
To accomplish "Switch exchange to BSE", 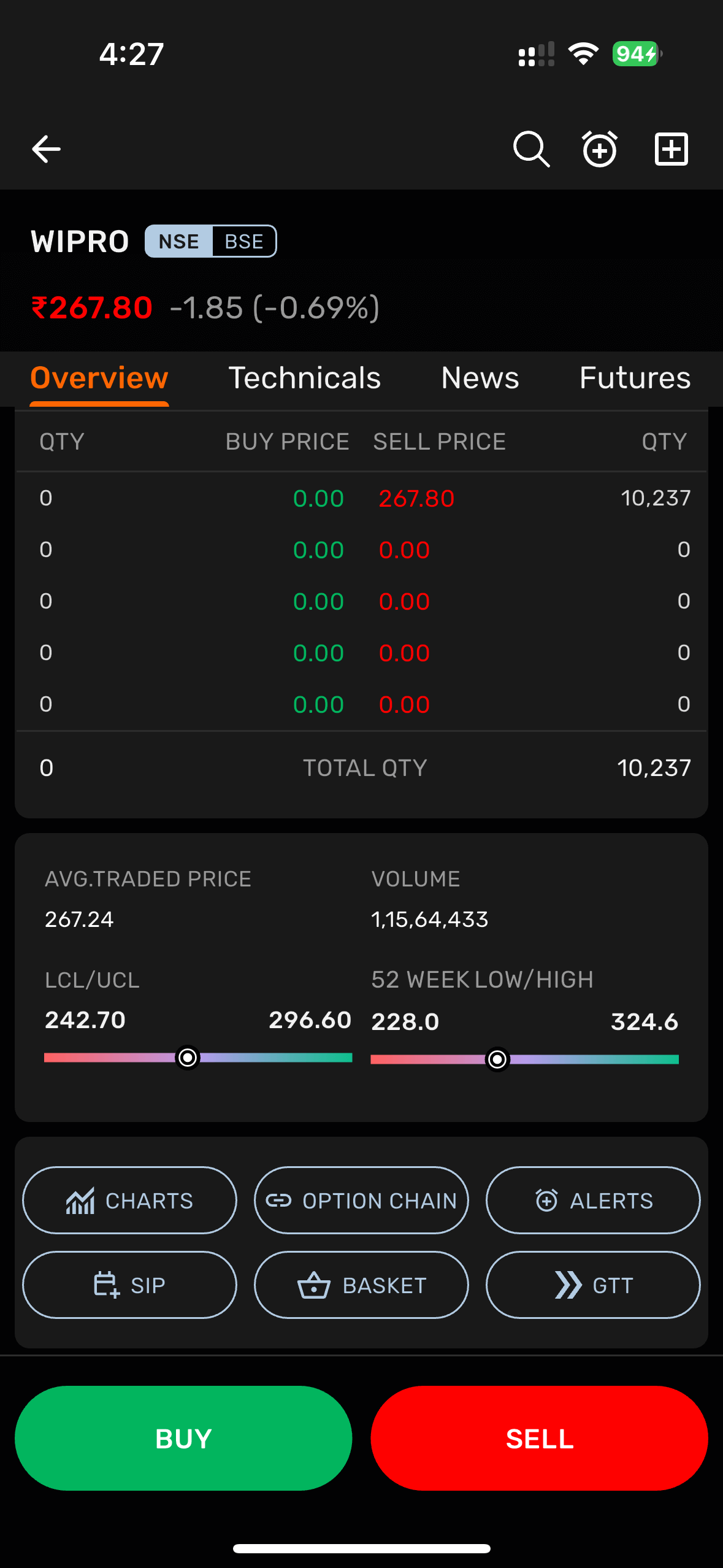I will tap(244, 242).
